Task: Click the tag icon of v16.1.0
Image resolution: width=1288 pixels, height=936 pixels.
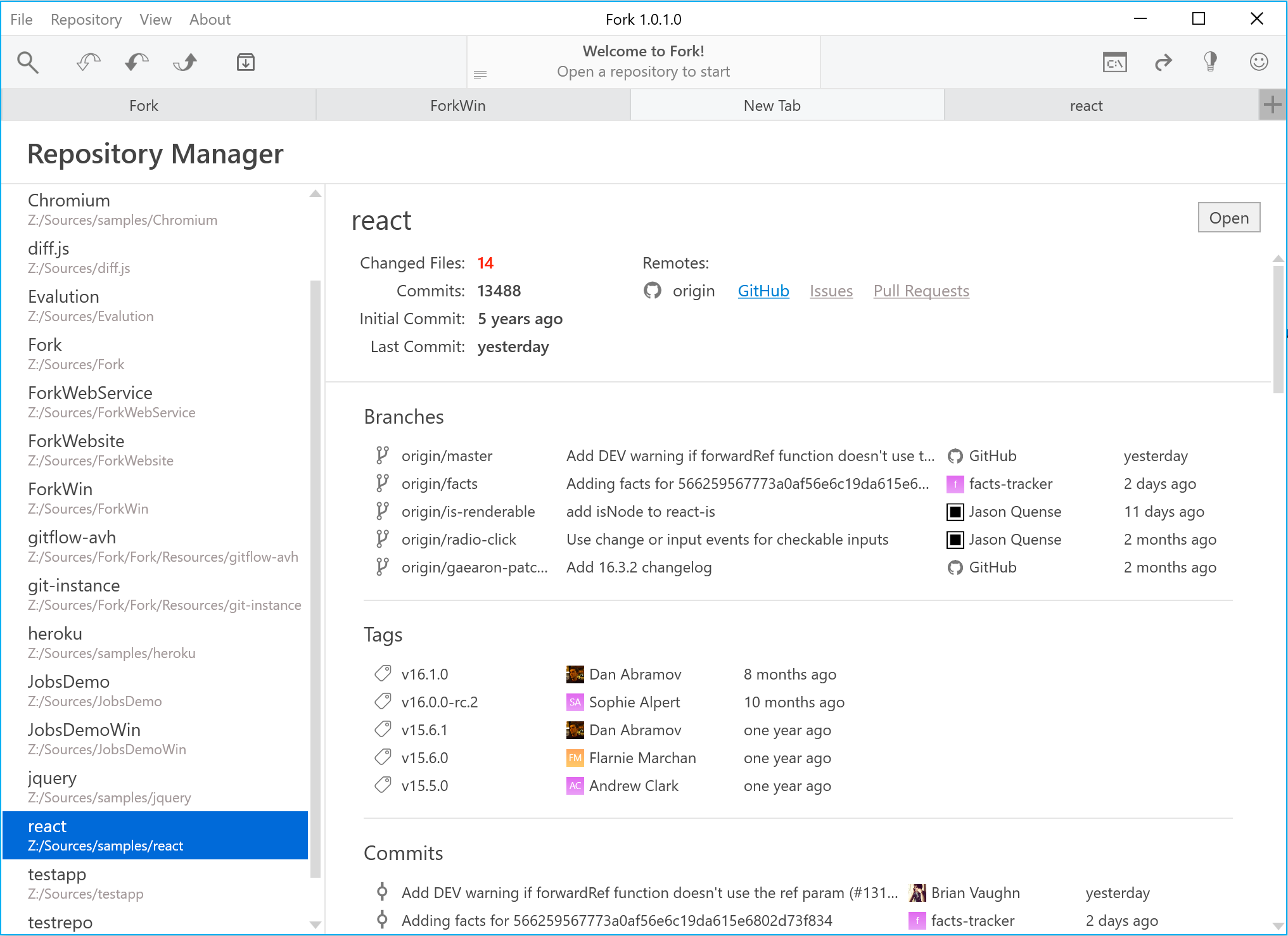Action: (x=383, y=674)
